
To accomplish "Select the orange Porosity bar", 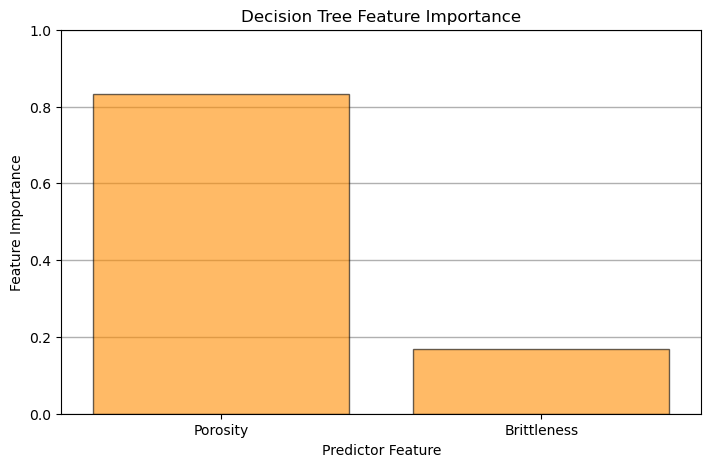I will coord(221,254).
